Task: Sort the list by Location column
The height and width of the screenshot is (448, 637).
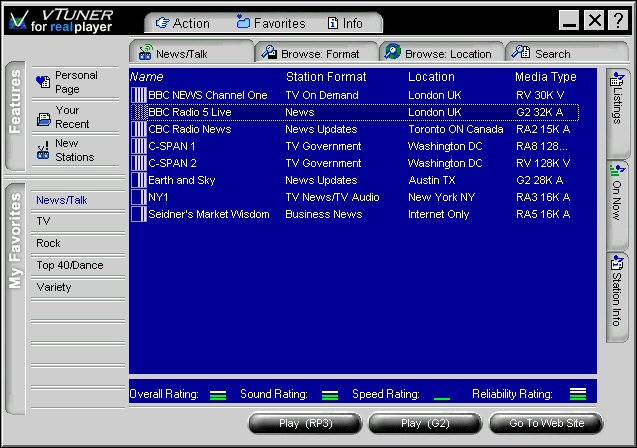Action: [431, 77]
